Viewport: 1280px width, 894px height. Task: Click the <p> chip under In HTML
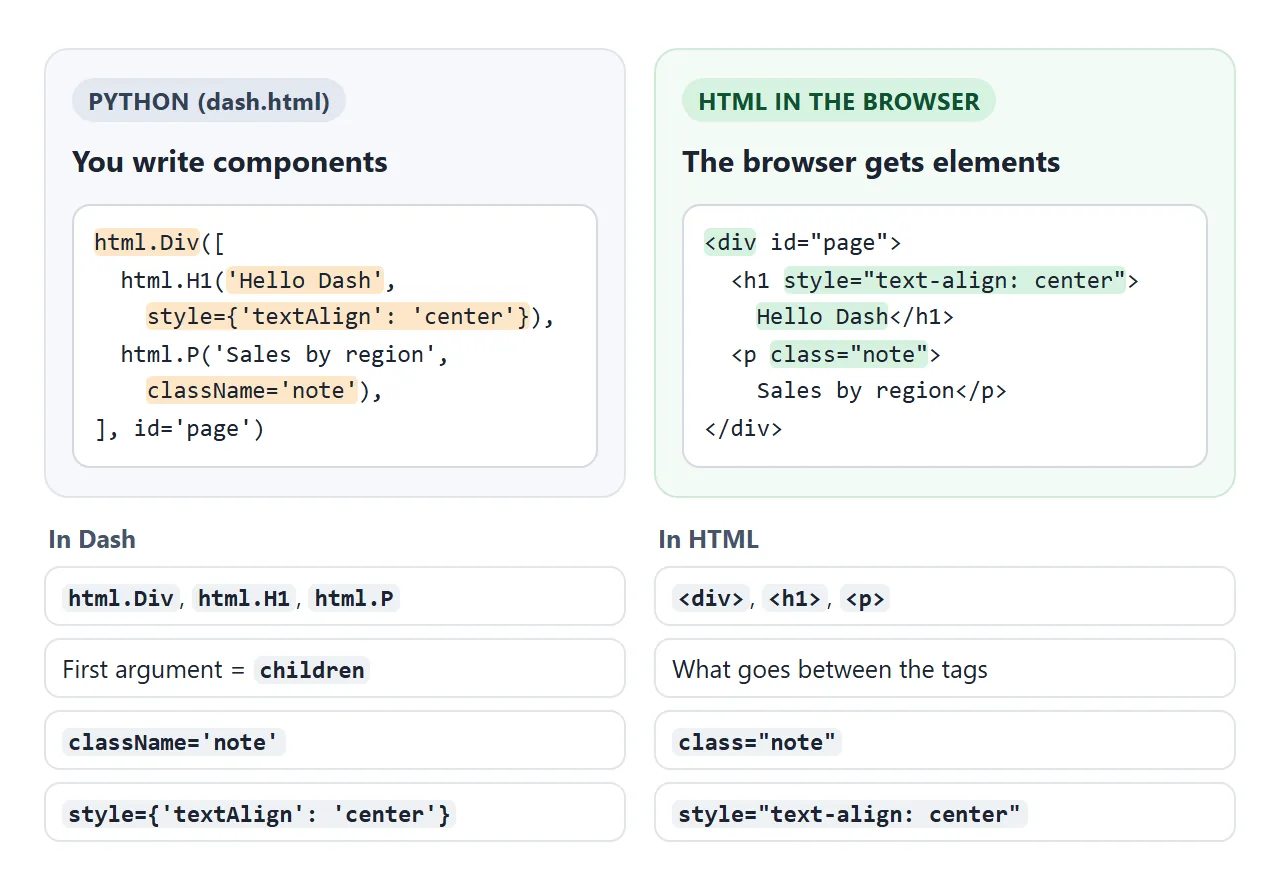[865, 599]
